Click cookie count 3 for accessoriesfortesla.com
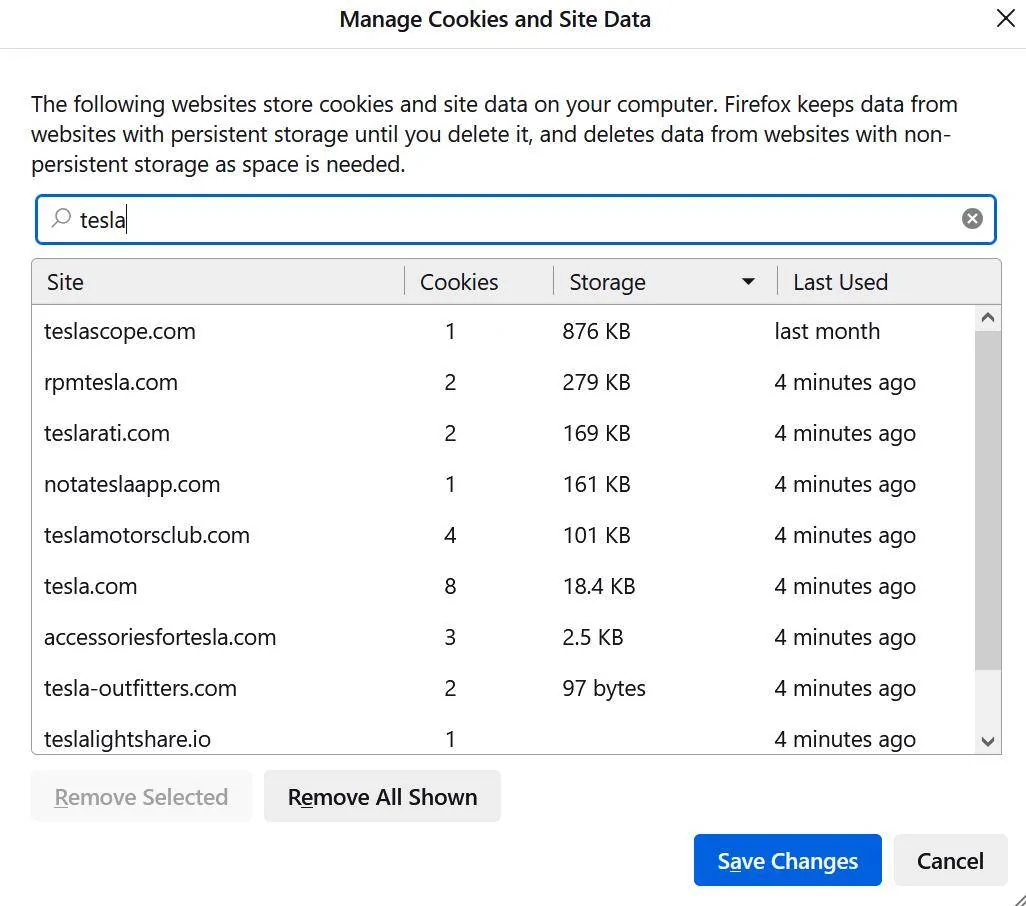 [x=450, y=637]
